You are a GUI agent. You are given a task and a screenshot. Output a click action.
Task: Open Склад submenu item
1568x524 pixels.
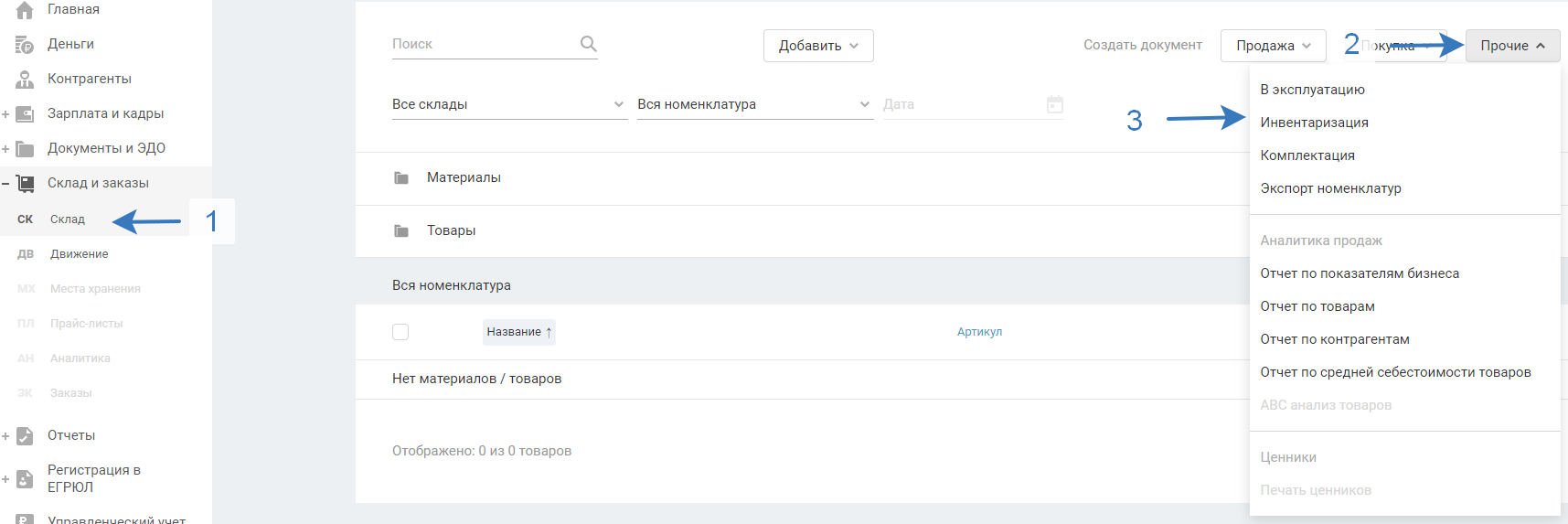[68, 219]
